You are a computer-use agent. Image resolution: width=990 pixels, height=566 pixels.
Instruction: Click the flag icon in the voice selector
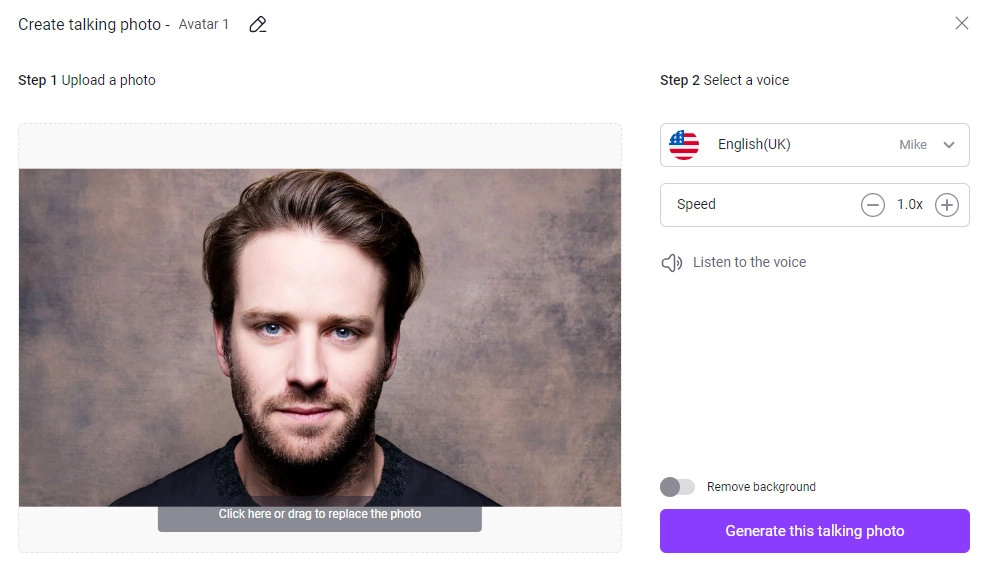(684, 145)
